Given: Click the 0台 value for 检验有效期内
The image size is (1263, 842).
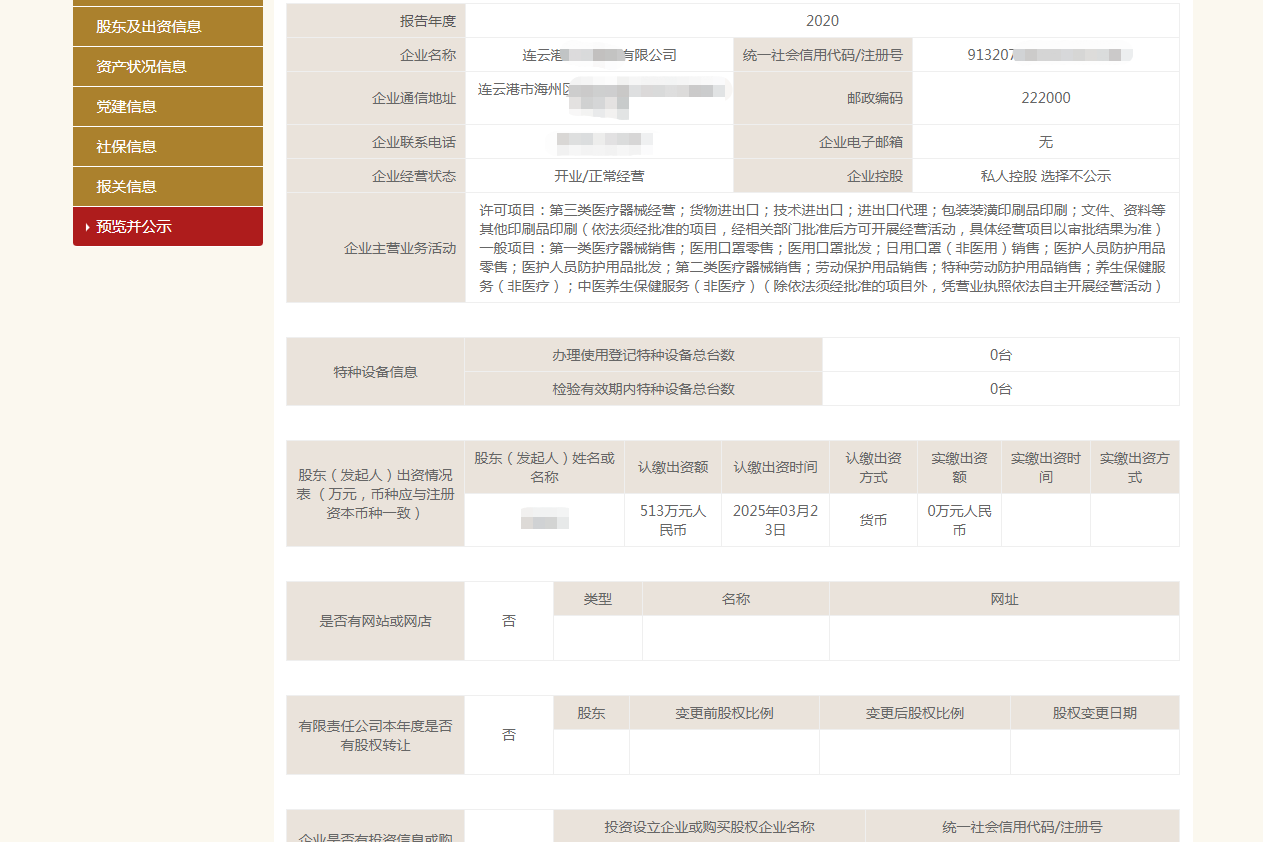Looking at the screenshot, I should (1001, 389).
